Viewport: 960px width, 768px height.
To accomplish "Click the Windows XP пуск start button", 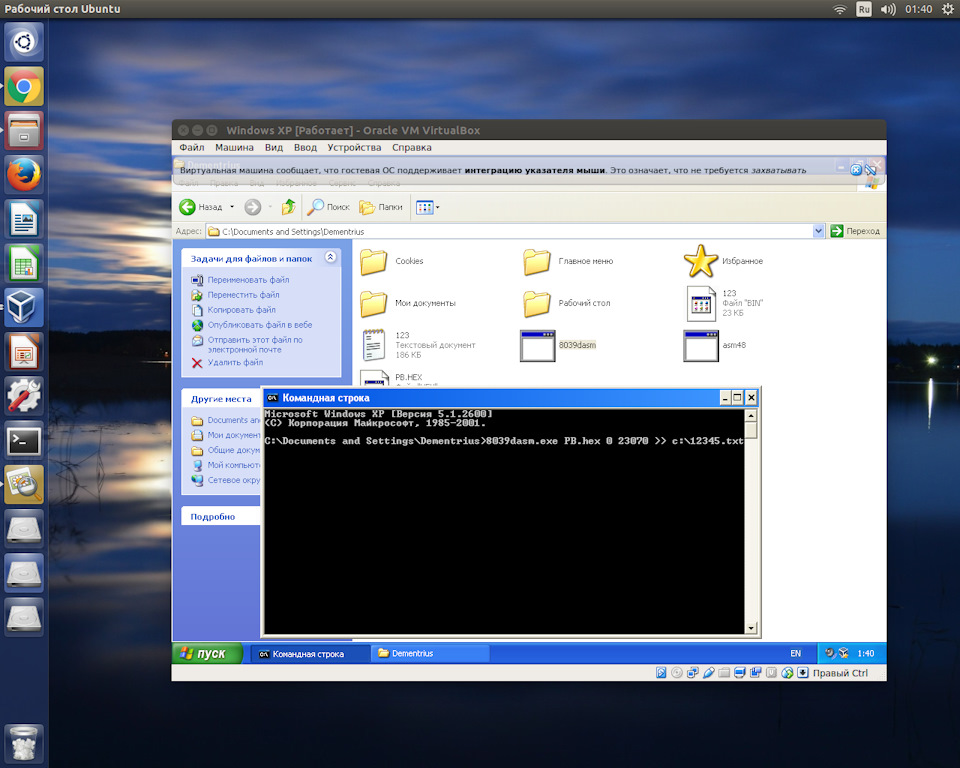I will pyautogui.click(x=207, y=653).
